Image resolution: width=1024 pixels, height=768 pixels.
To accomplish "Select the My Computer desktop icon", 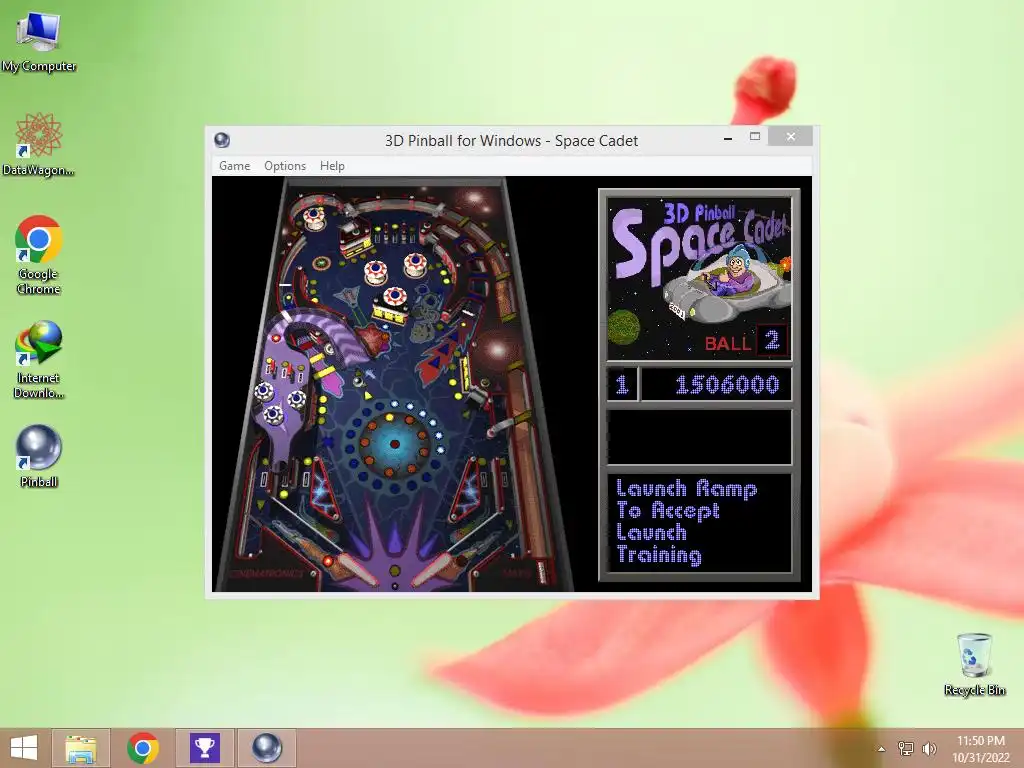I will click(x=39, y=42).
